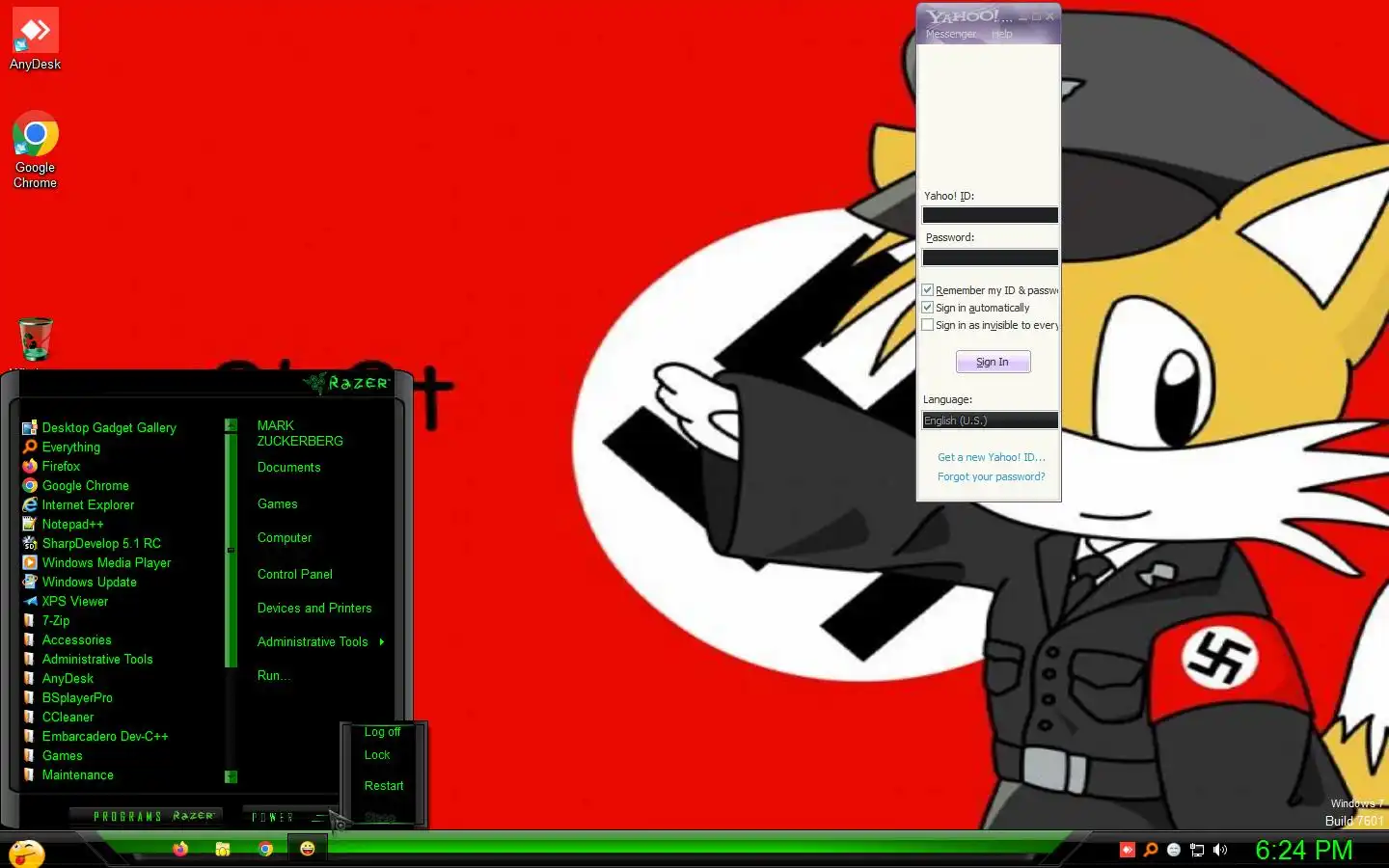Image resolution: width=1389 pixels, height=868 pixels.
Task: Open the network tray icon
Action: point(1197,850)
